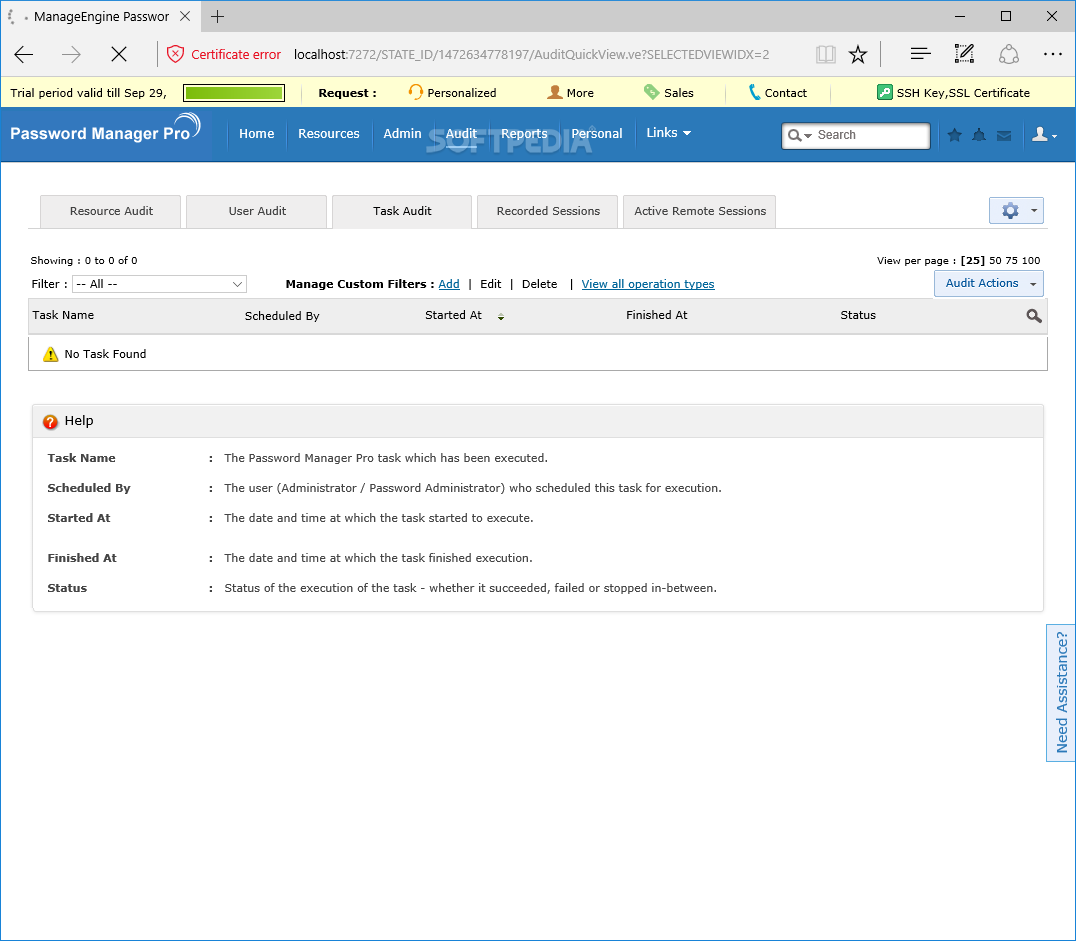Viewport: 1076px width, 941px height.
Task: Go back with browser back arrow
Action: [x=23, y=54]
